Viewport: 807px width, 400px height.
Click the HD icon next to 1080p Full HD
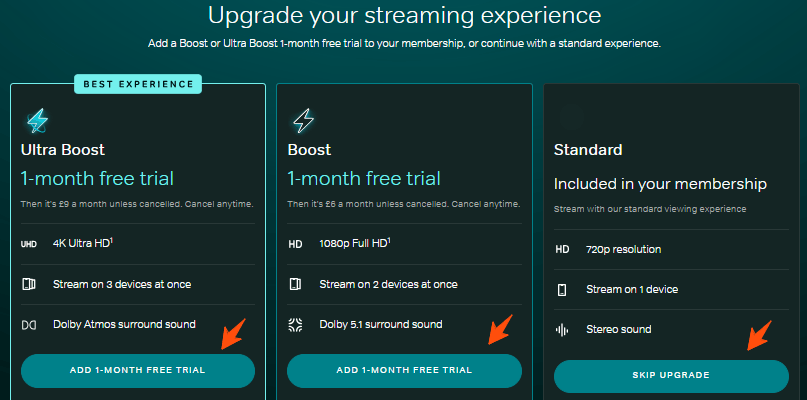(295, 244)
